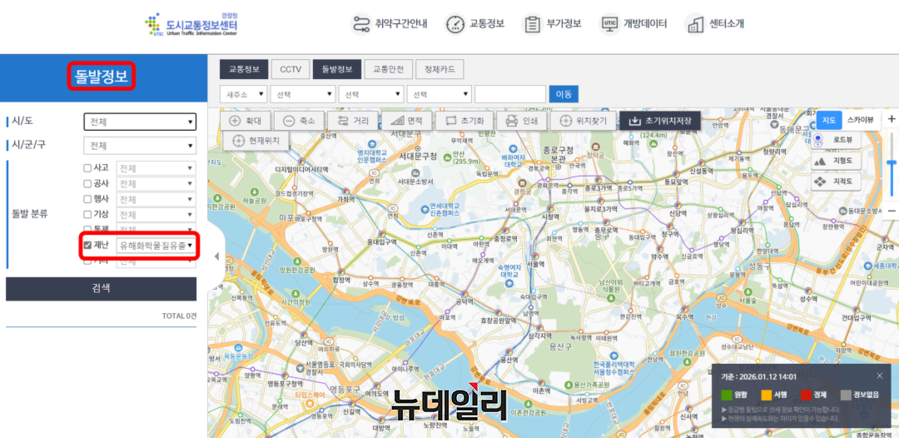The width and height of the screenshot is (899, 438).
Task: Click the blue 이동 button
Action: (564, 94)
